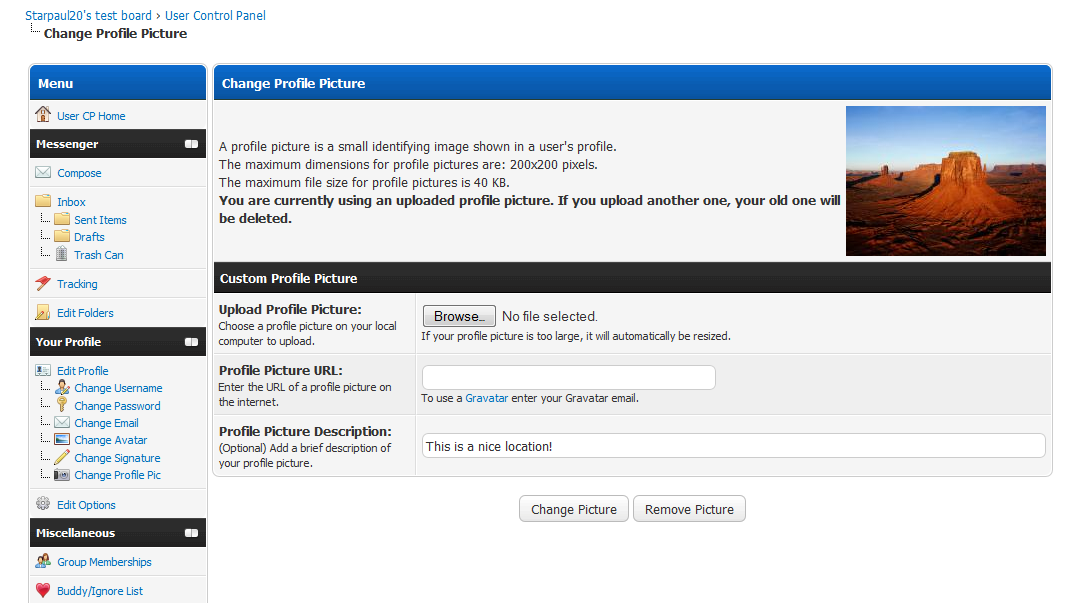Click the Buddy/Ignore List heart icon
Screen dimensions: 1089x603
[43, 591]
